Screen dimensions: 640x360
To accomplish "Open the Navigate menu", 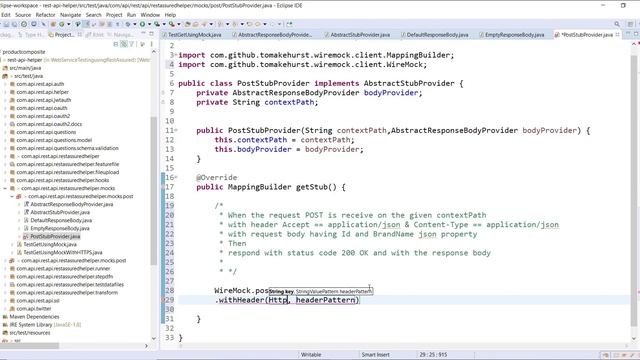I will [71, 15].
